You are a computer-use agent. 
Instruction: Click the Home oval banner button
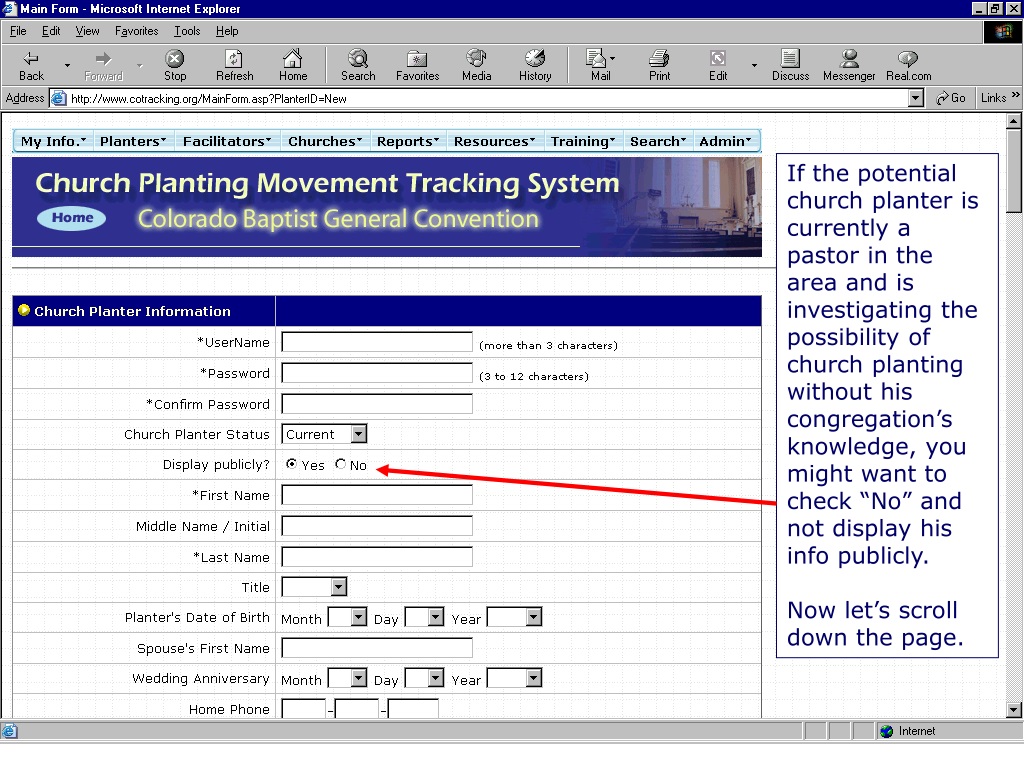[72, 218]
